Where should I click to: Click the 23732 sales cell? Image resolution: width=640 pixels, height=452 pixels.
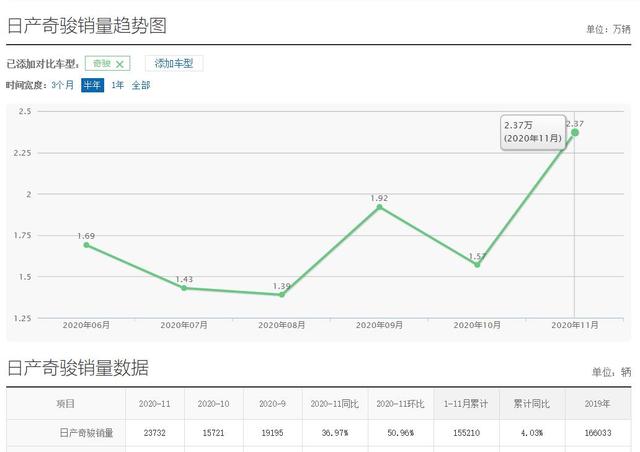[x=155, y=433]
